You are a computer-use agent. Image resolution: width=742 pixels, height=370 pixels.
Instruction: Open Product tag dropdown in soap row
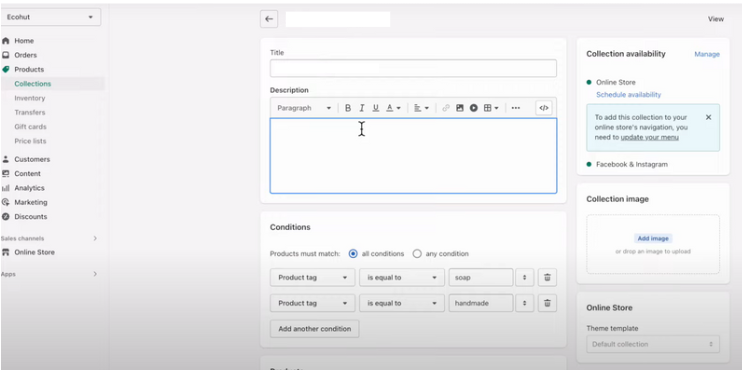[312, 277]
